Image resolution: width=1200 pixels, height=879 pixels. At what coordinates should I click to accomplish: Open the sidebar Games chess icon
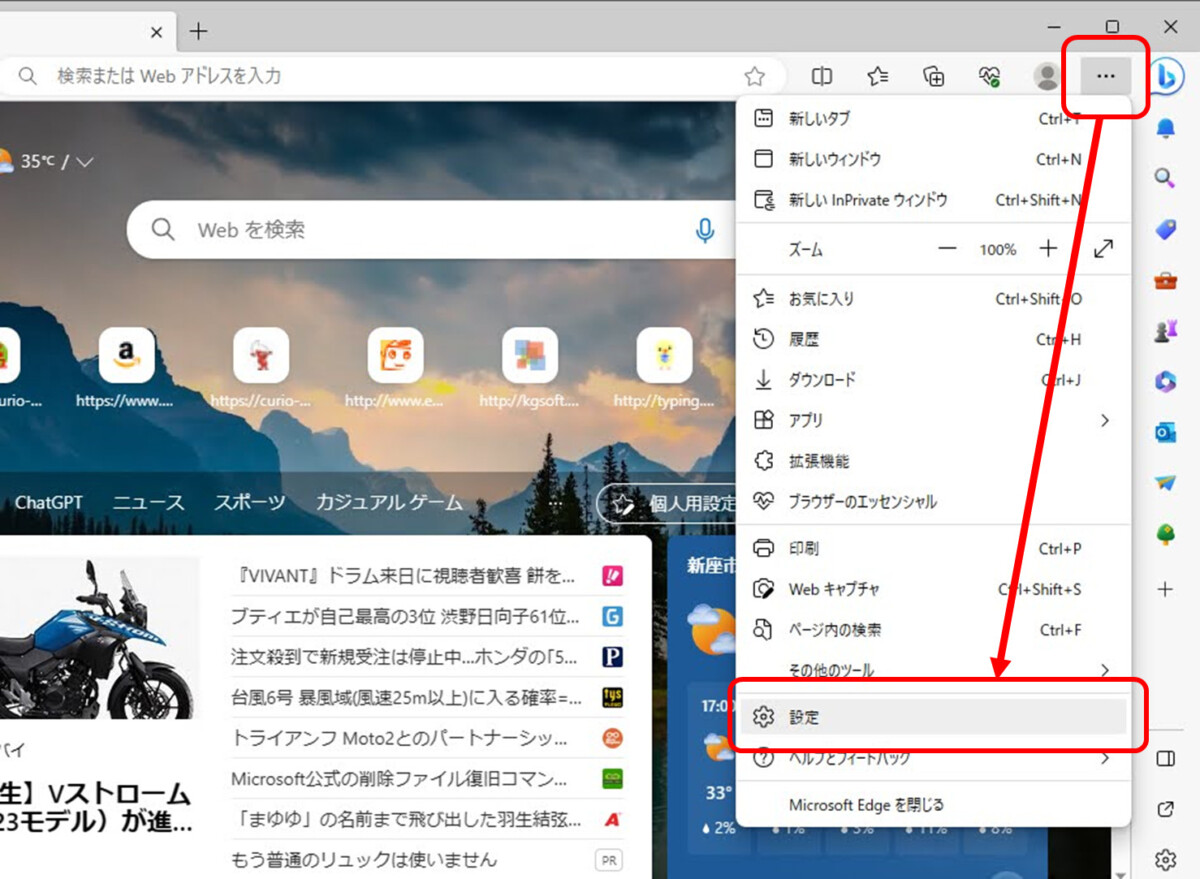pyautogui.click(x=1165, y=333)
